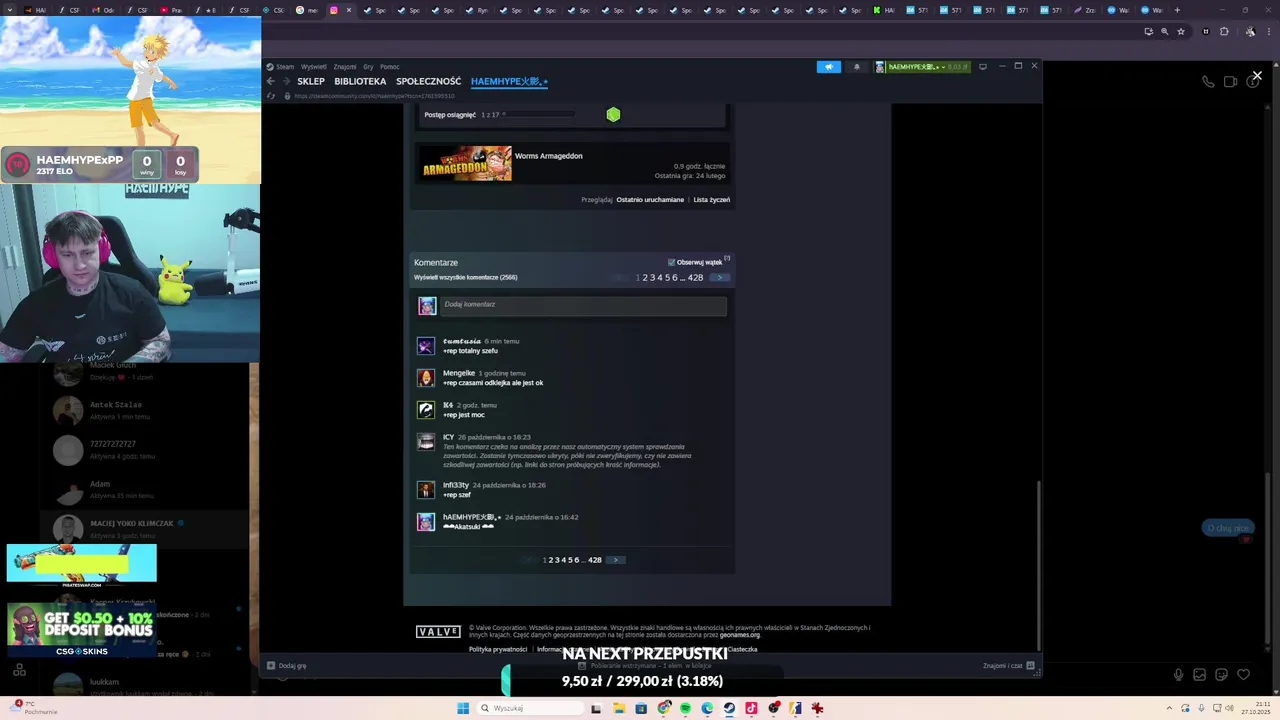1280x720 pixels.
Task: Switch to the SPOŁECZNOŚĆ tab
Action: click(x=428, y=81)
